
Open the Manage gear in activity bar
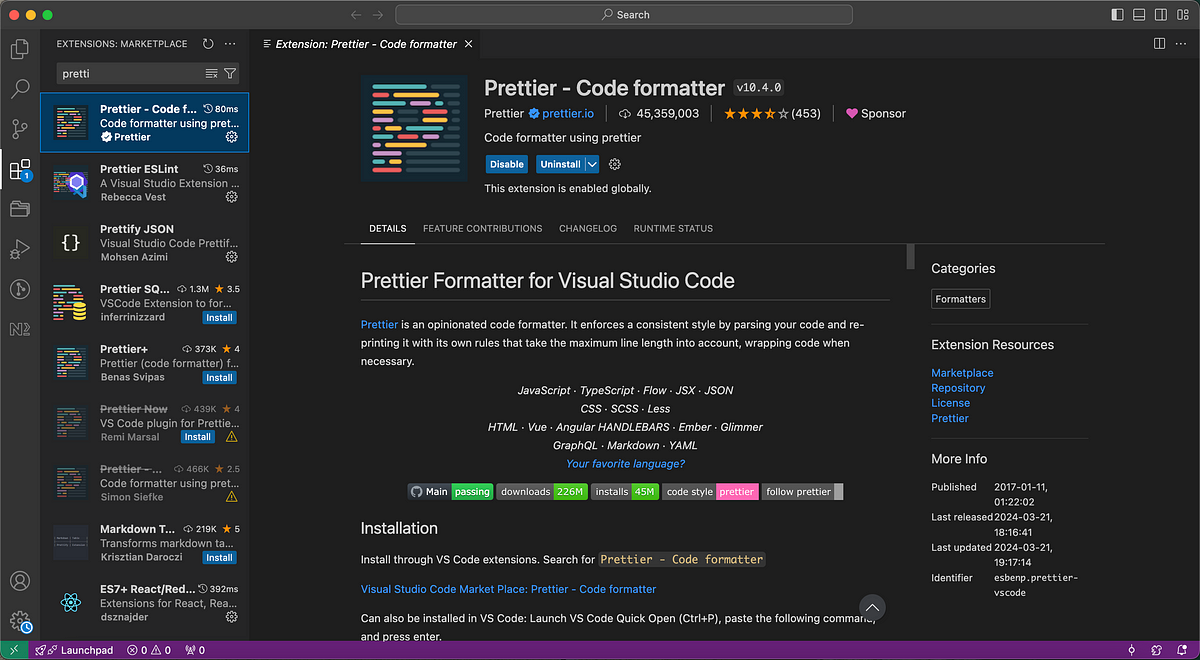click(x=19, y=621)
